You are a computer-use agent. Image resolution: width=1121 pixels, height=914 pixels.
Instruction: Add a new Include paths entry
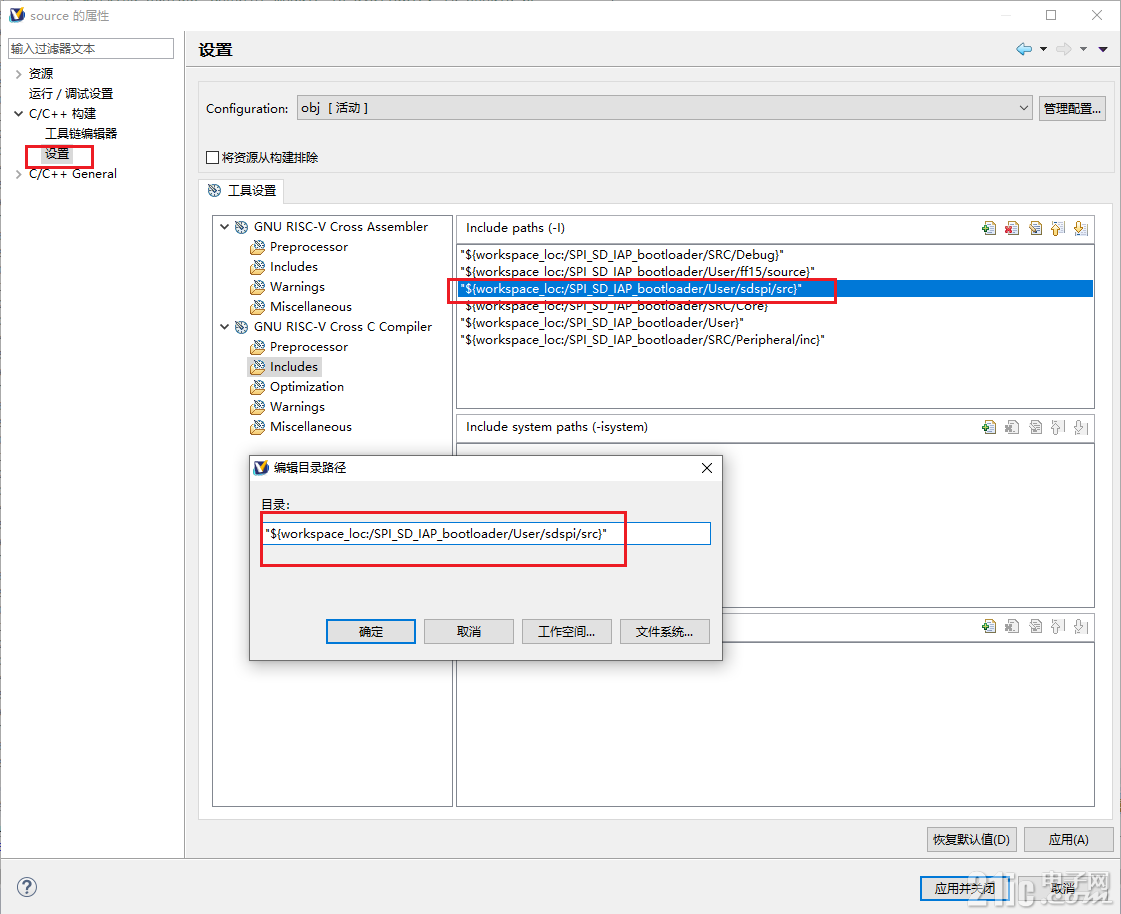[x=989, y=228]
